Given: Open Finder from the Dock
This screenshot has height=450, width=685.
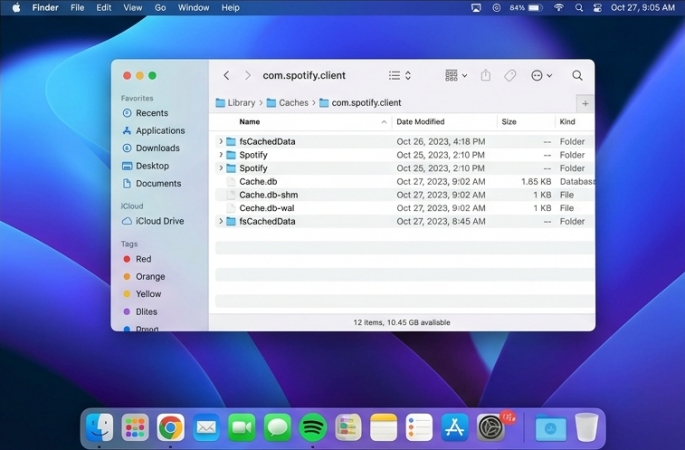Looking at the screenshot, I should click(100, 427).
